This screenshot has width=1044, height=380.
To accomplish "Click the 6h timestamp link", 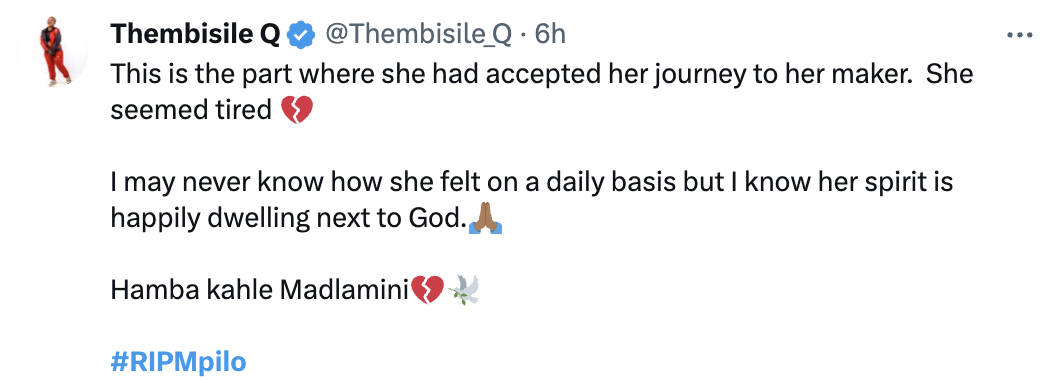I will click(x=550, y=35).
